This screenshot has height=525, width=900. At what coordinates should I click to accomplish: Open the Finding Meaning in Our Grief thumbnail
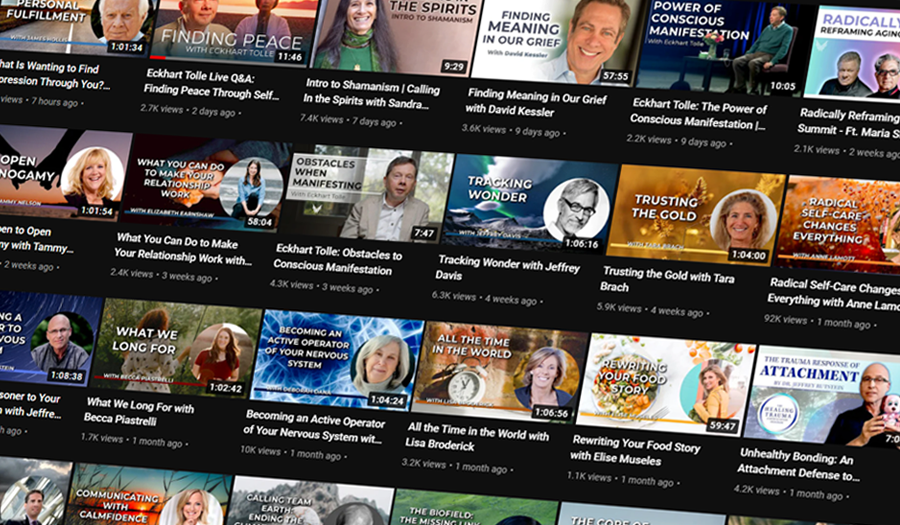click(557, 43)
